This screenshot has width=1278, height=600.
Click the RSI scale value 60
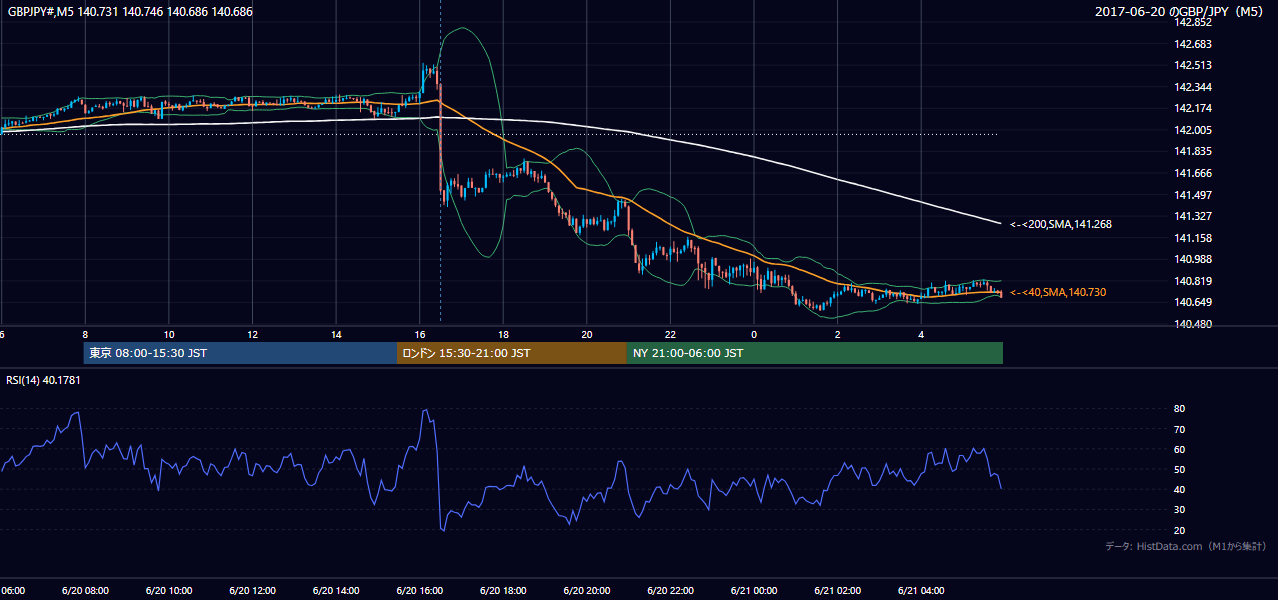pos(1180,450)
